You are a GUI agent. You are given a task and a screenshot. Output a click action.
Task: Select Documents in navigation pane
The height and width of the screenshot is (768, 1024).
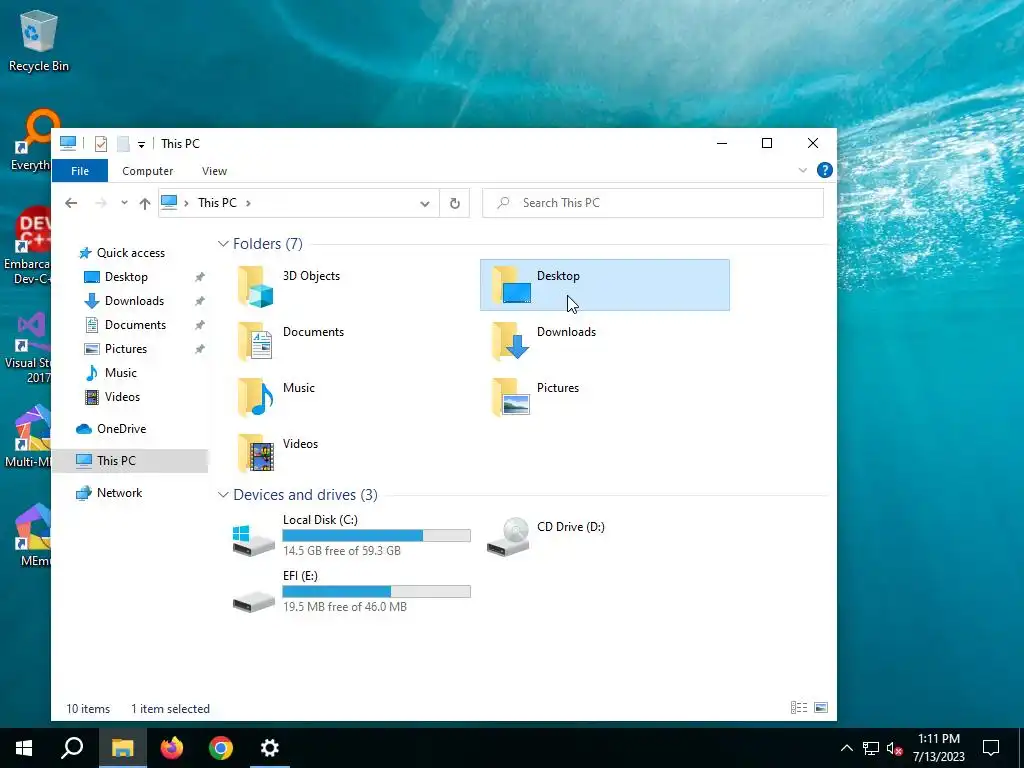coord(135,325)
